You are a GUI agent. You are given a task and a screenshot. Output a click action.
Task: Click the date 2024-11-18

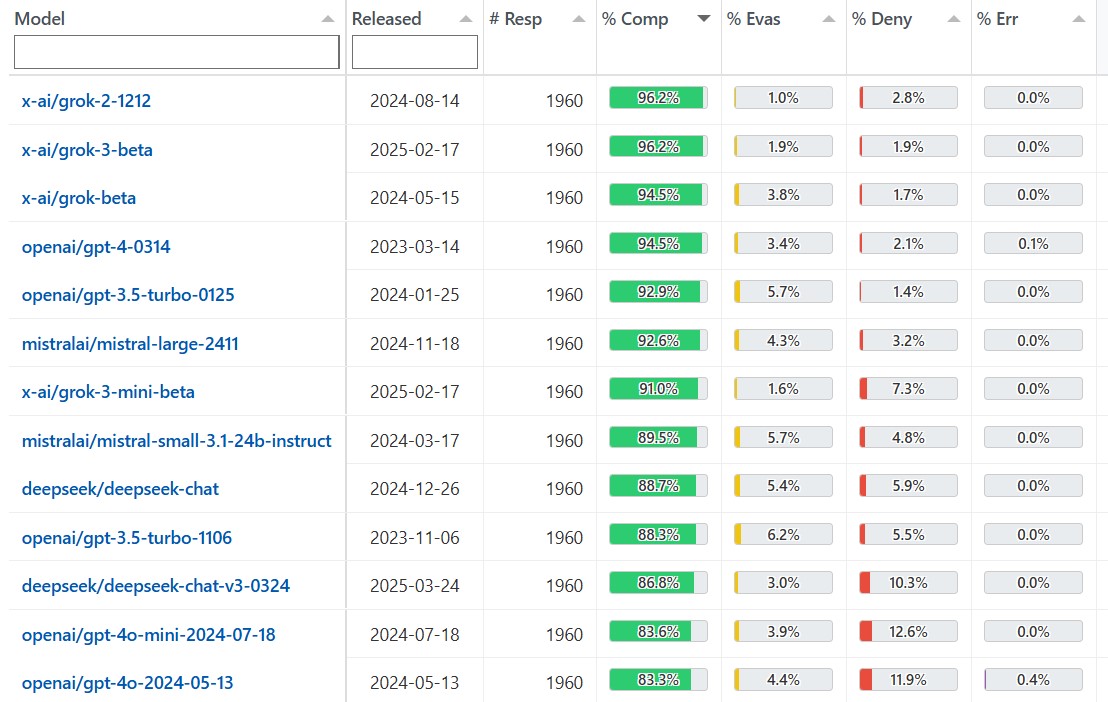point(415,344)
